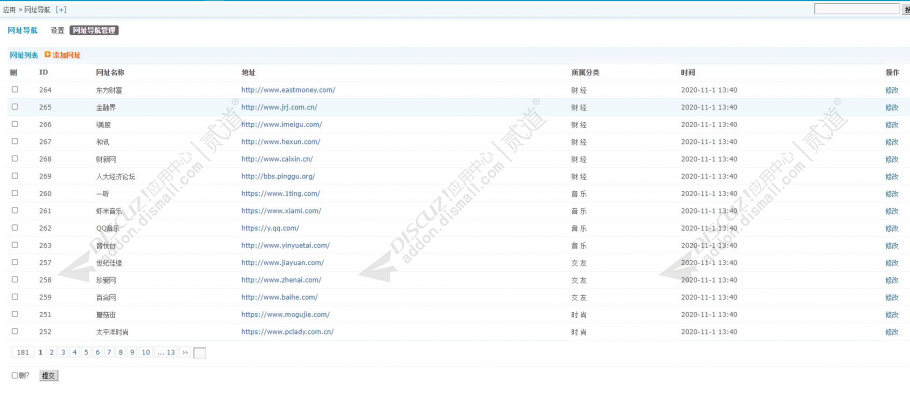
Task: Open the eastmoney.com URL link
Action: coord(288,90)
